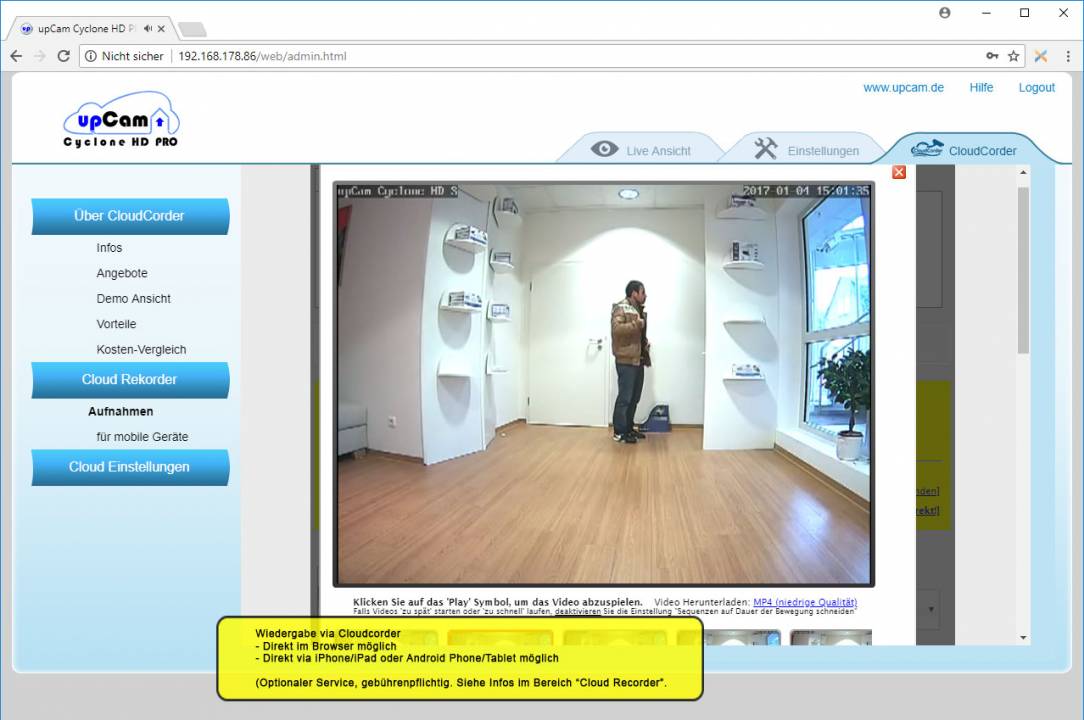Show site info for 'Nicht sicher'
The width and height of the screenshot is (1084, 720).
click(x=124, y=56)
